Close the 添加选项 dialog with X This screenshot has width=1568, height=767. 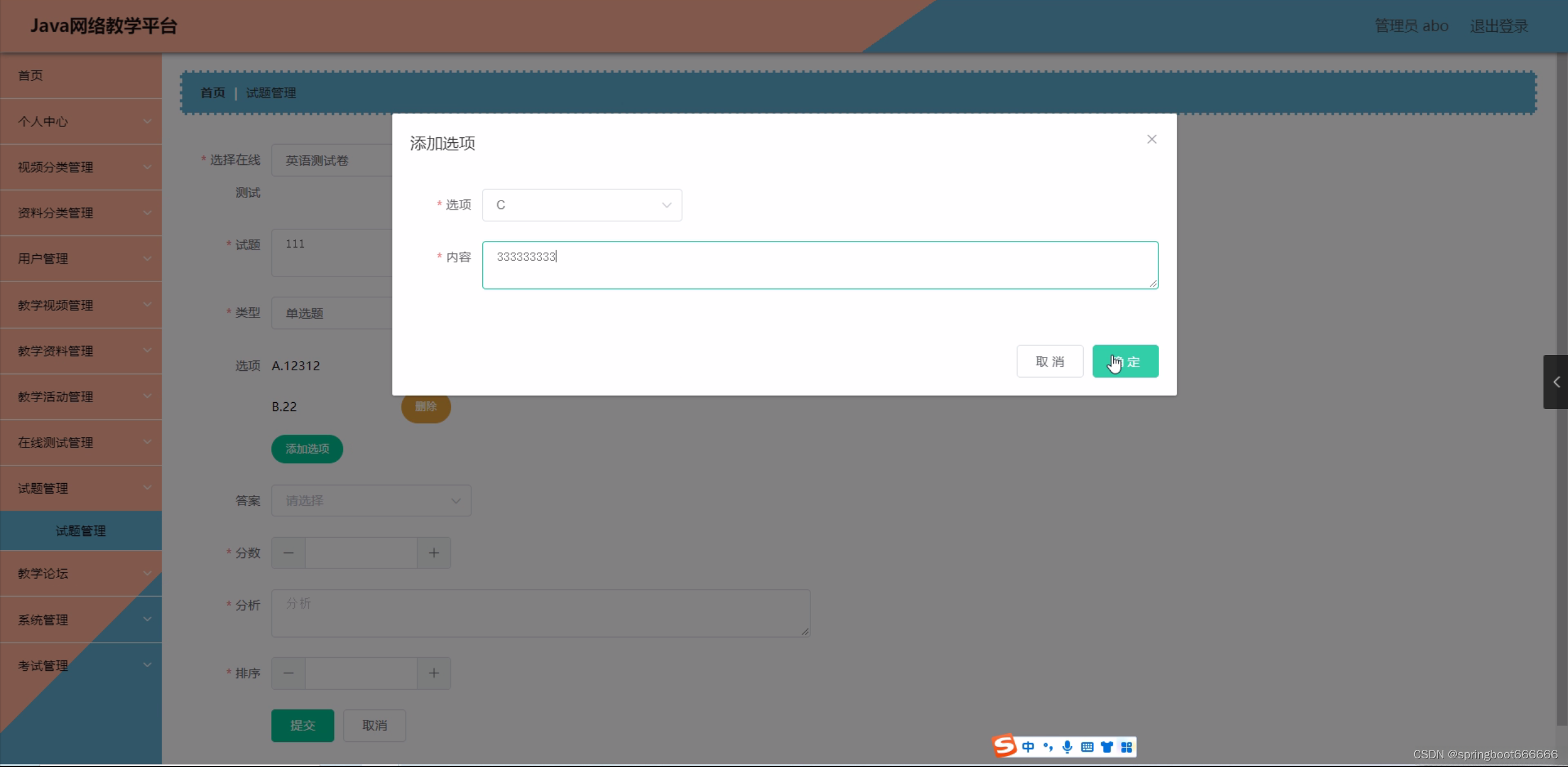tap(1151, 139)
